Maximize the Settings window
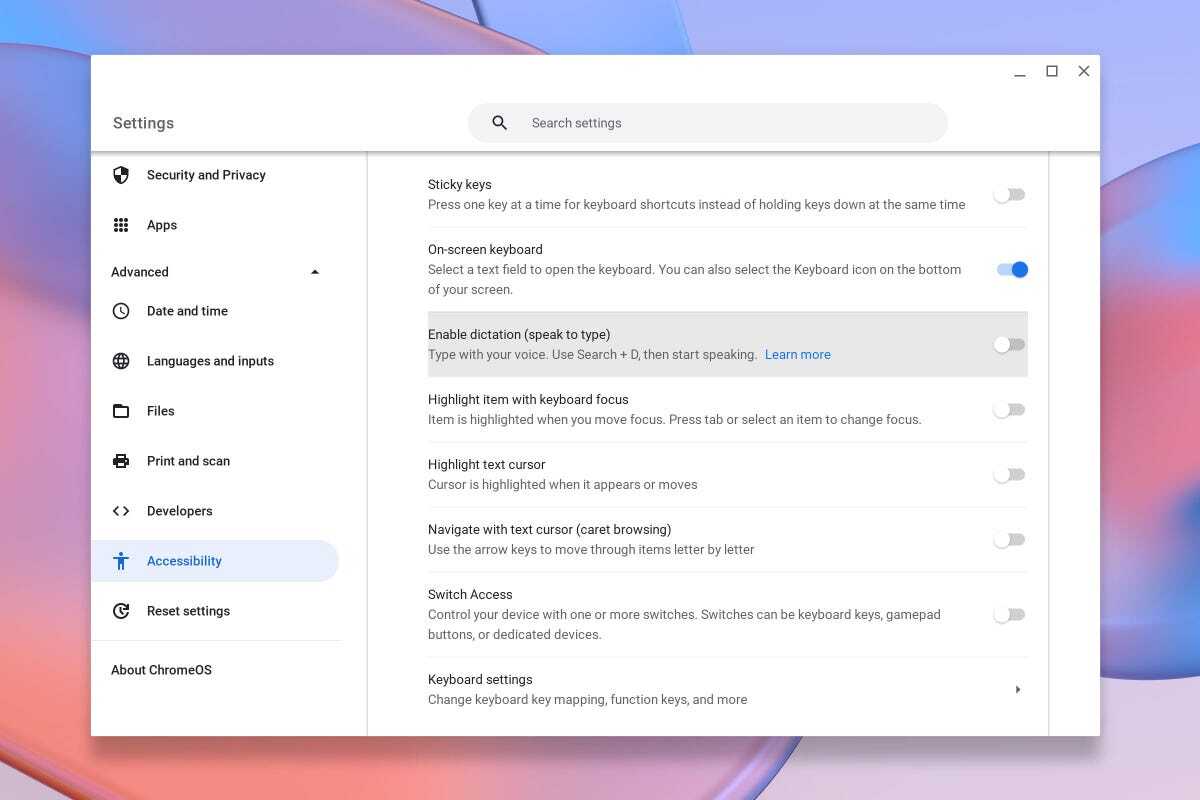 (1052, 71)
